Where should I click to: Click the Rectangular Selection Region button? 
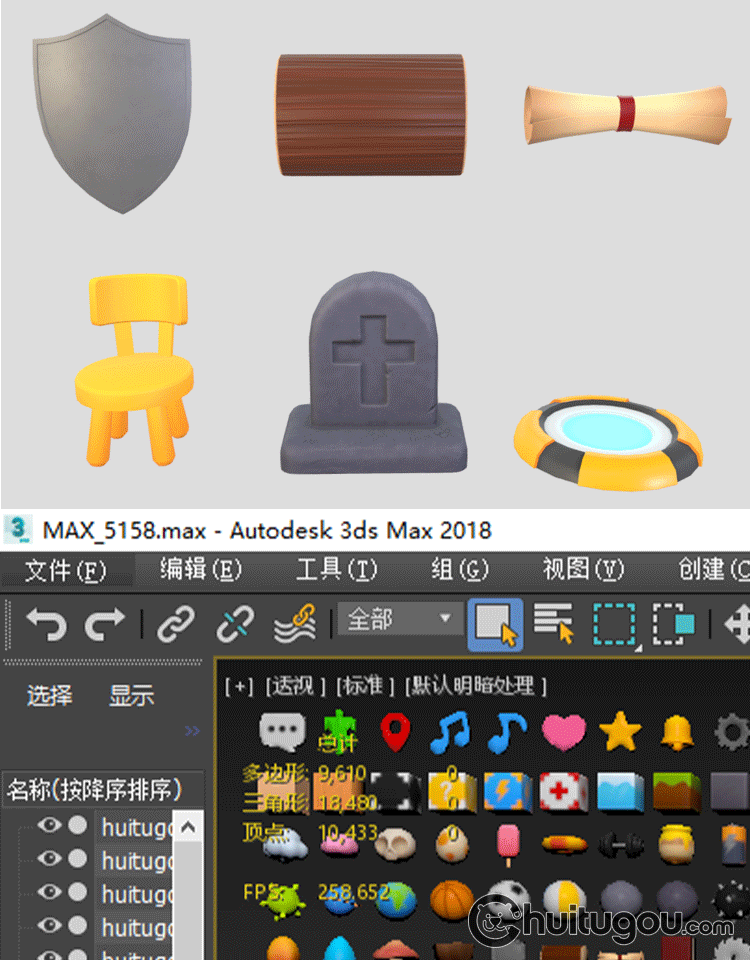(x=617, y=624)
